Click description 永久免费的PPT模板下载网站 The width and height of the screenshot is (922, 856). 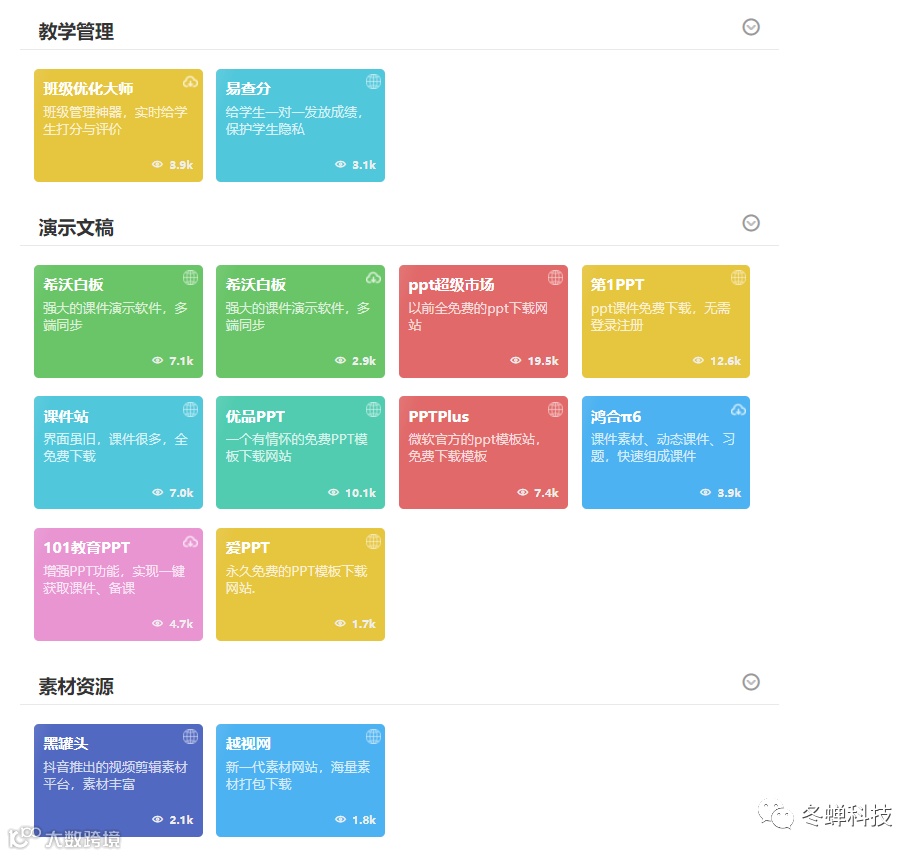click(x=297, y=580)
